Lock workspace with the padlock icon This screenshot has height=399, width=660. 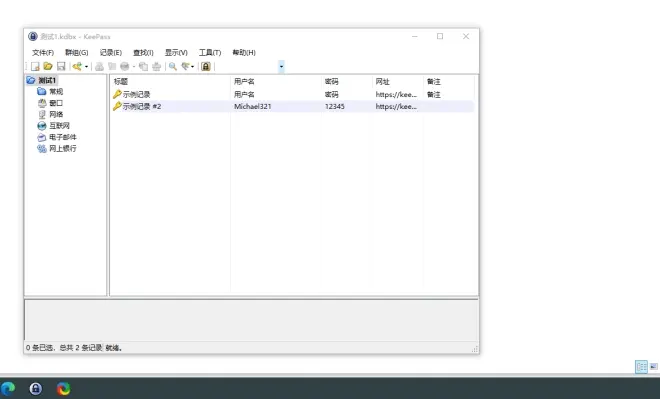pos(205,66)
